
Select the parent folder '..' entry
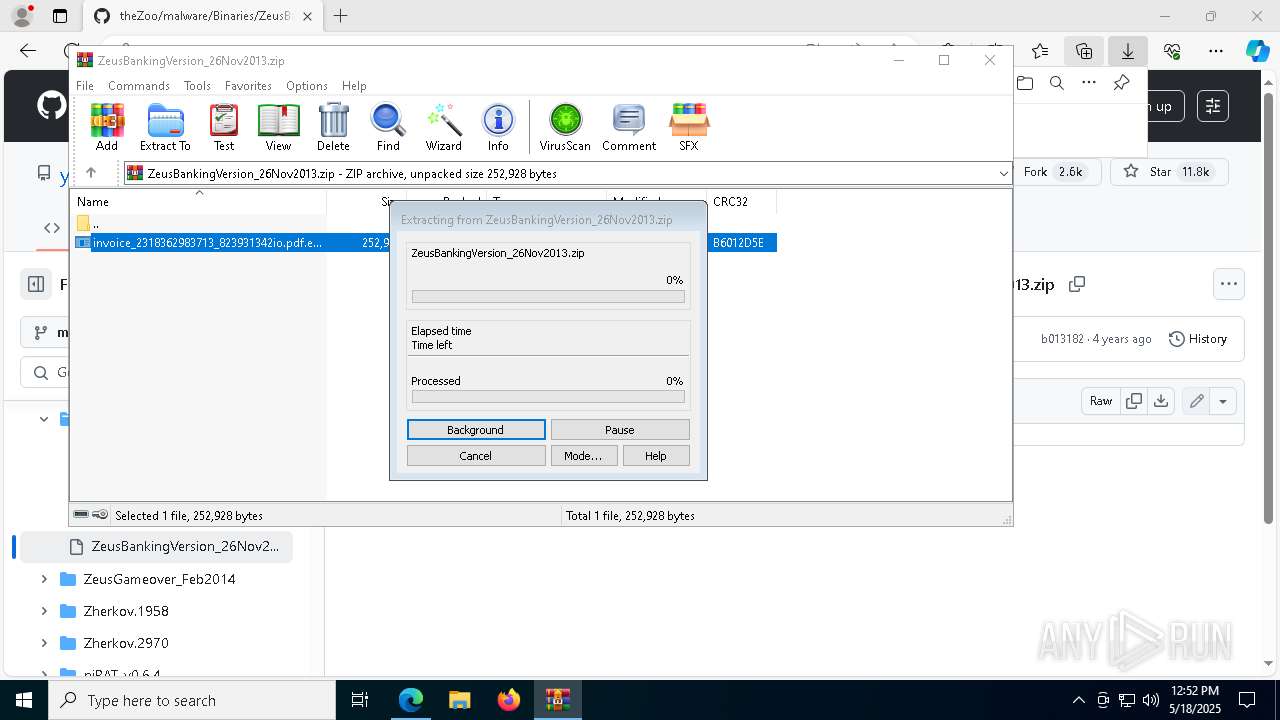[95, 223]
